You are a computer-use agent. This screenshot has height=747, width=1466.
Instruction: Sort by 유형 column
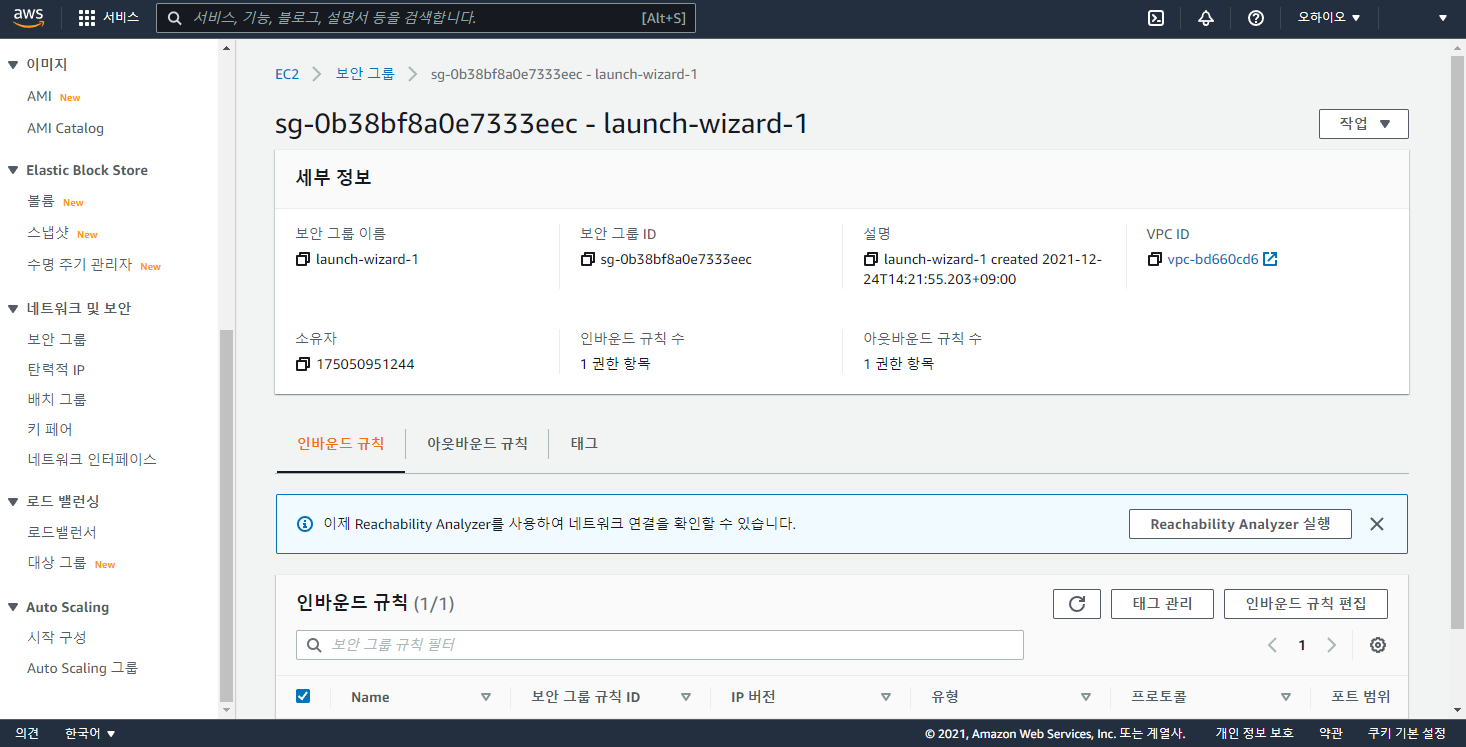click(1086, 697)
